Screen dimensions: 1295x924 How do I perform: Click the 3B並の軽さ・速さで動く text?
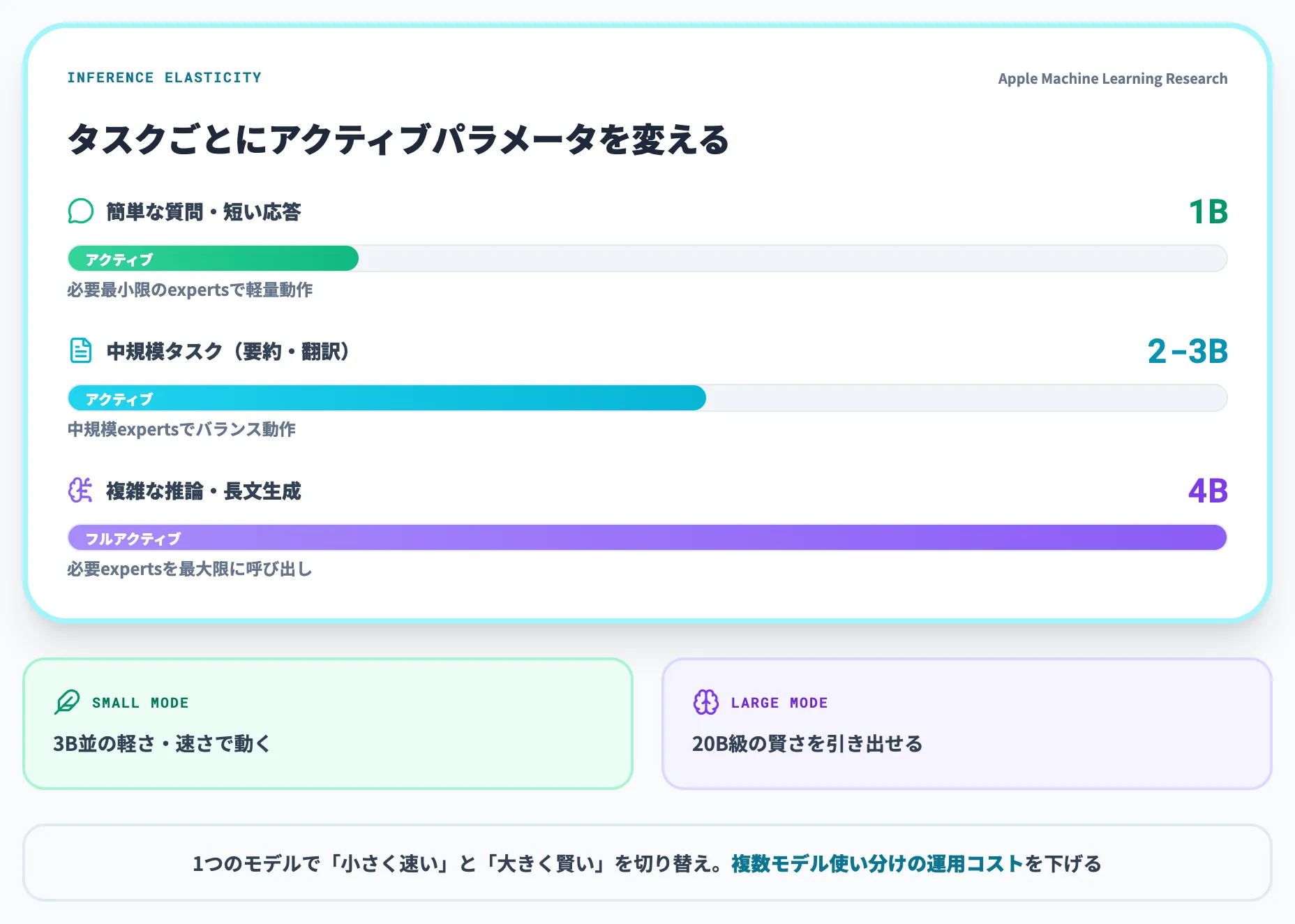(x=162, y=743)
